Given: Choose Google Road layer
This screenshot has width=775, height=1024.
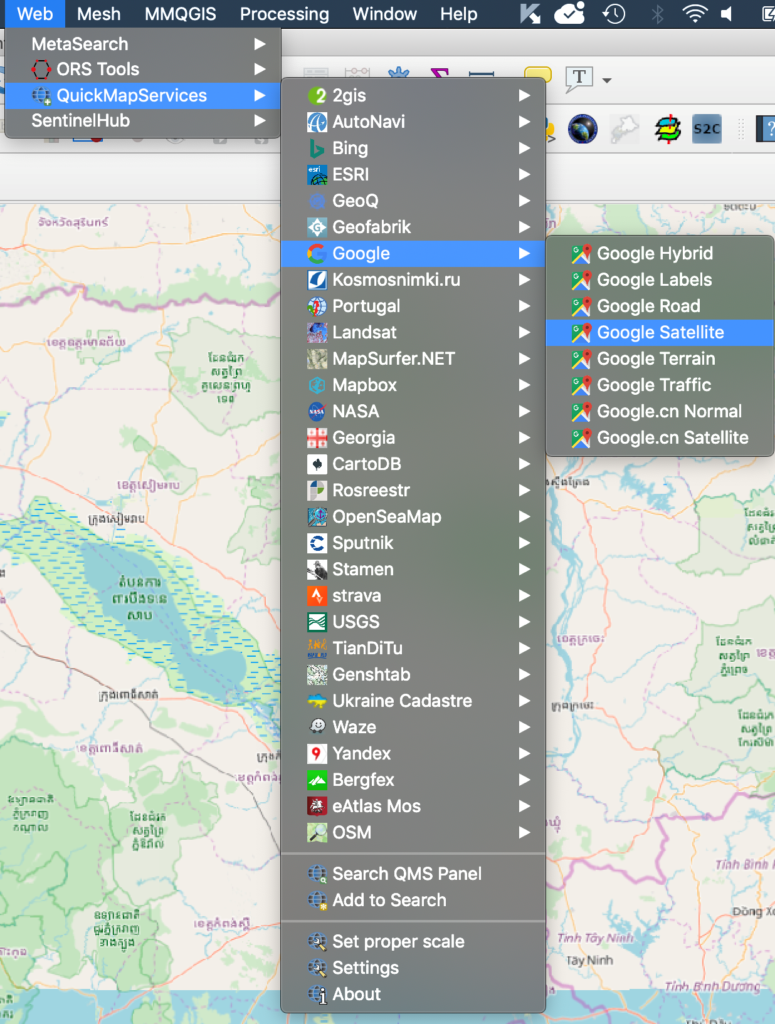Looking at the screenshot, I should point(660,306).
